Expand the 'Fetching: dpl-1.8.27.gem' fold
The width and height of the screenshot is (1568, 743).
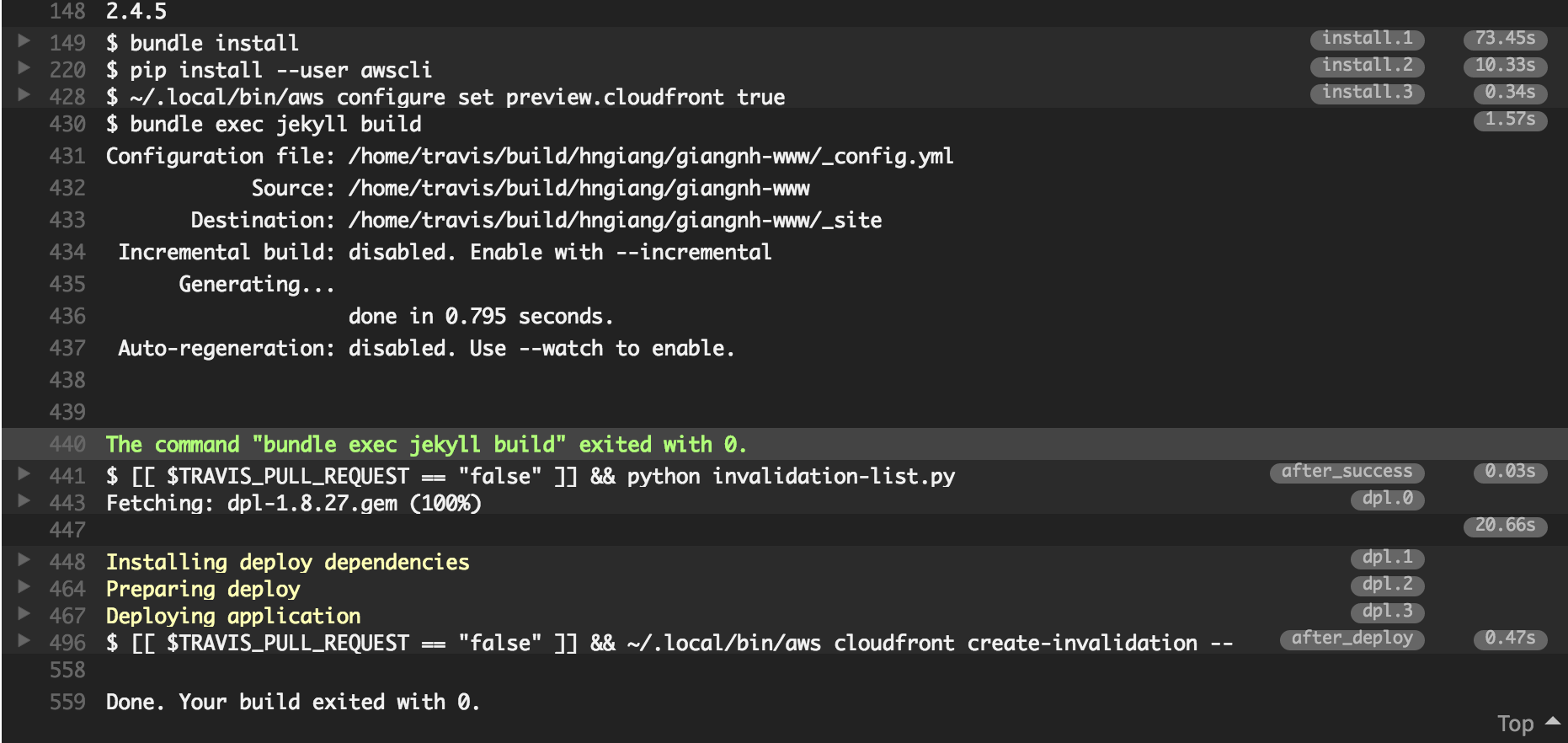(24, 500)
